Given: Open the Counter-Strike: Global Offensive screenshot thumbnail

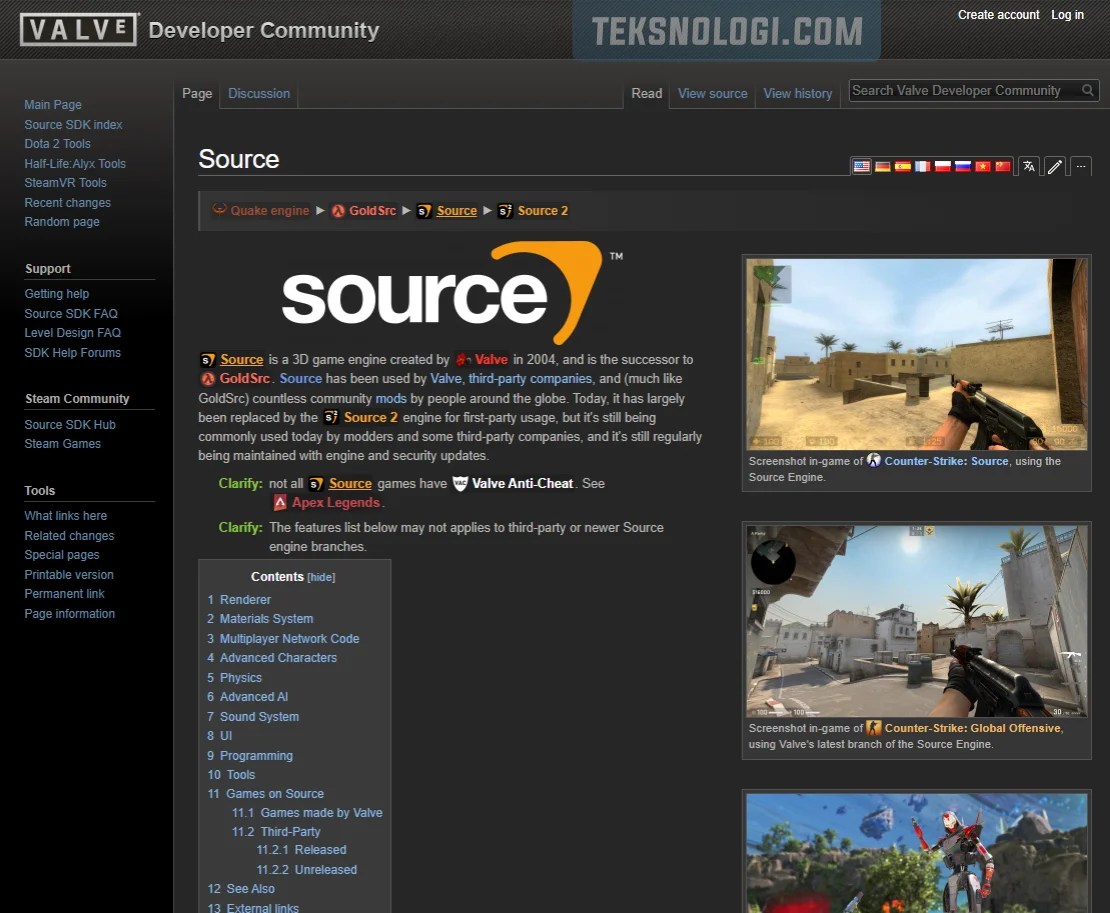Looking at the screenshot, I should (x=917, y=621).
